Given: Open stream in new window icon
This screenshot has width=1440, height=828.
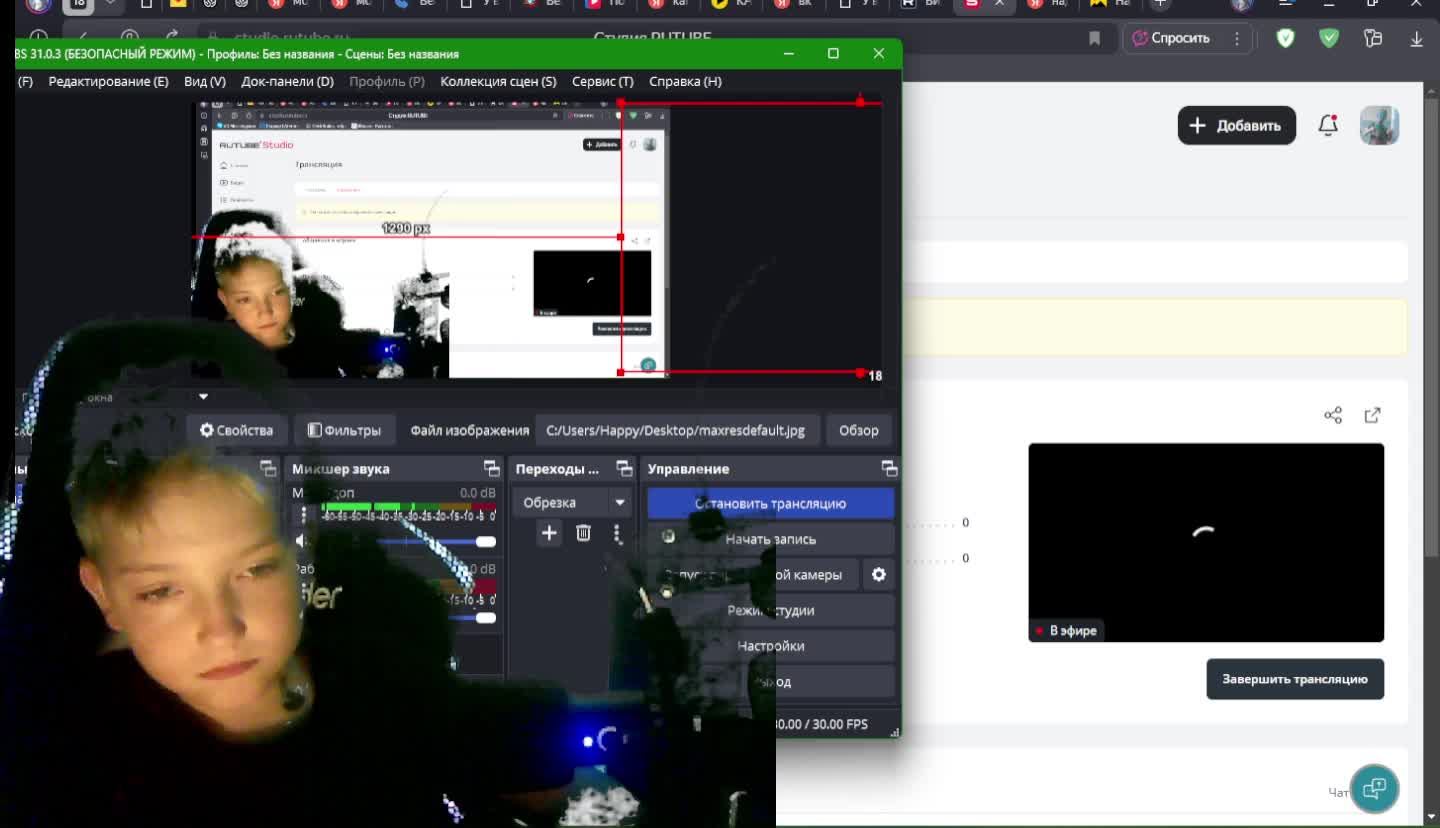Looking at the screenshot, I should pyautogui.click(x=1373, y=415).
